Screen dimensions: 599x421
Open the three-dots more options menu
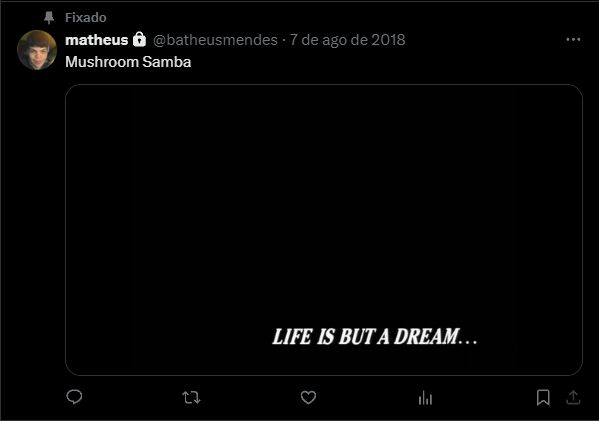(x=573, y=39)
